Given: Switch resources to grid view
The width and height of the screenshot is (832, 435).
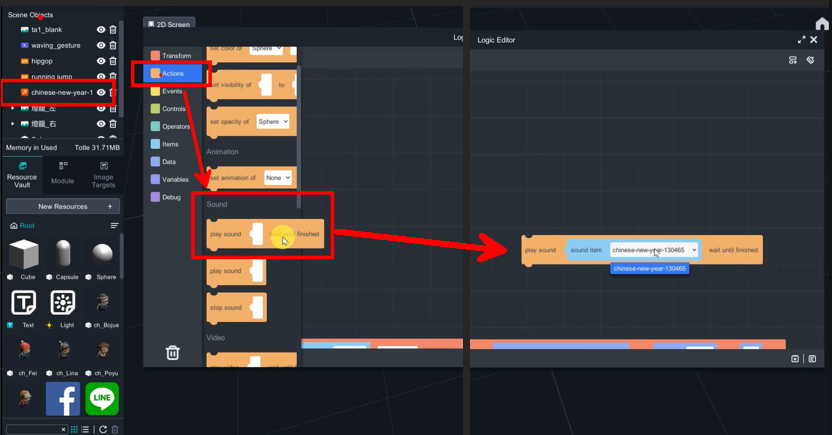Looking at the screenshot, I should click(74, 429).
